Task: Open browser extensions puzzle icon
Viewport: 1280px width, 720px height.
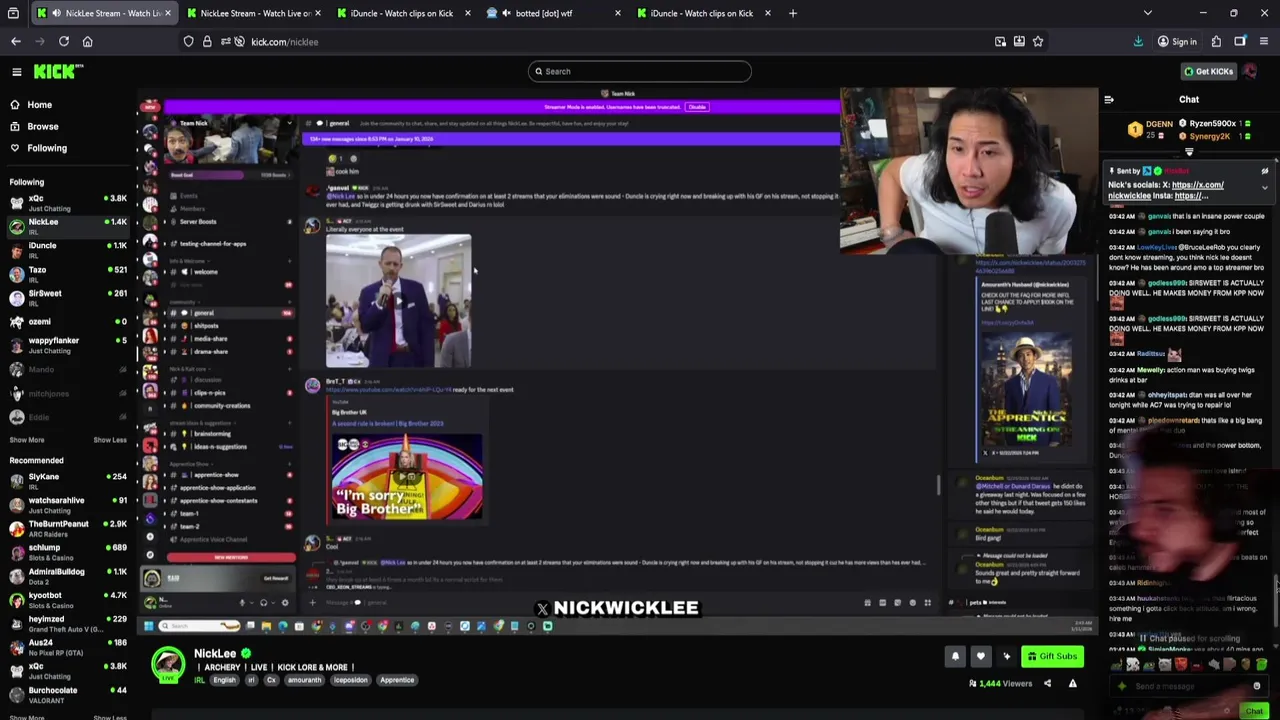Action: (1216, 42)
